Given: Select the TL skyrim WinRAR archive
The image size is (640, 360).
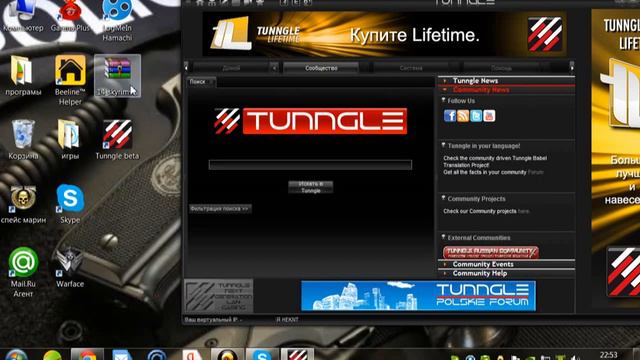Looking at the screenshot, I should (117, 76).
